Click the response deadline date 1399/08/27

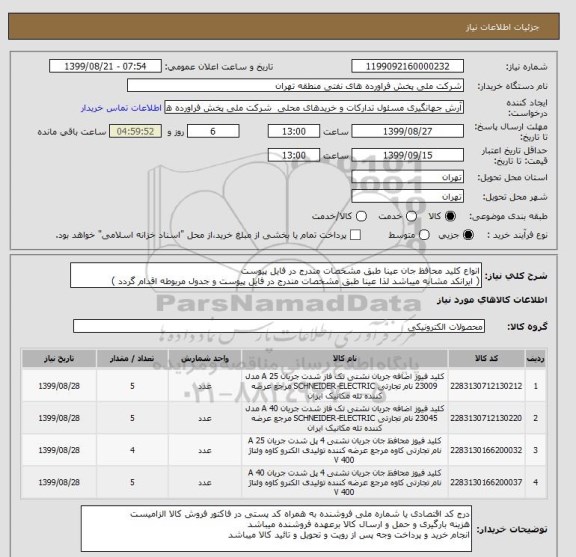407,132
